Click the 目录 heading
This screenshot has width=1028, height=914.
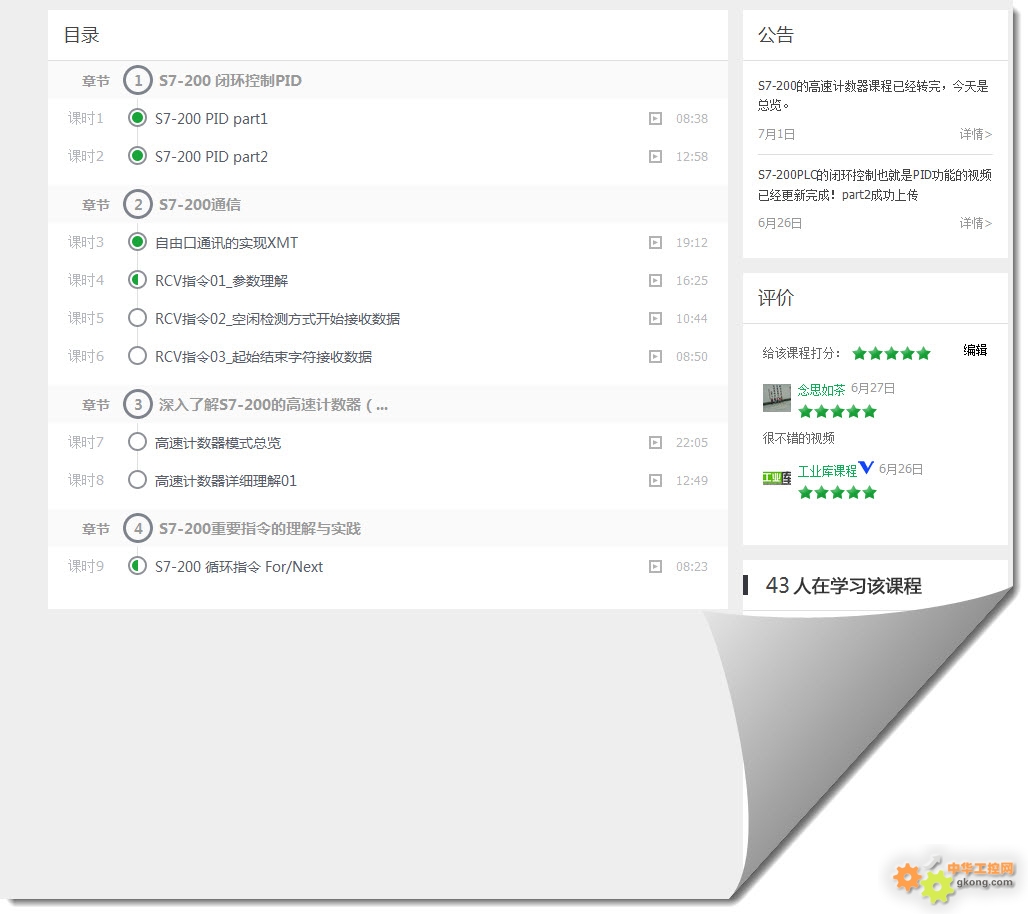81,35
